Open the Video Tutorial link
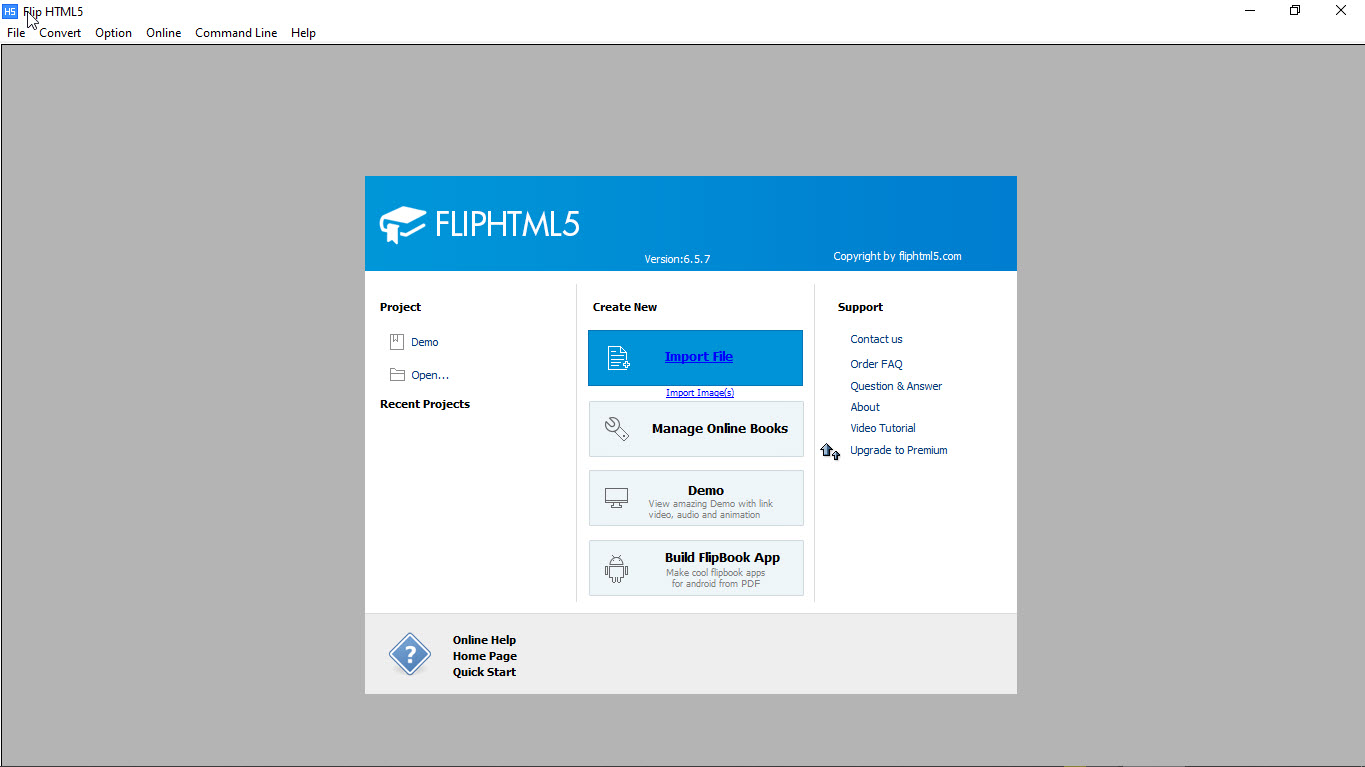This screenshot has width=1365, height=767. pyautogui.click(x=883, y=428)
